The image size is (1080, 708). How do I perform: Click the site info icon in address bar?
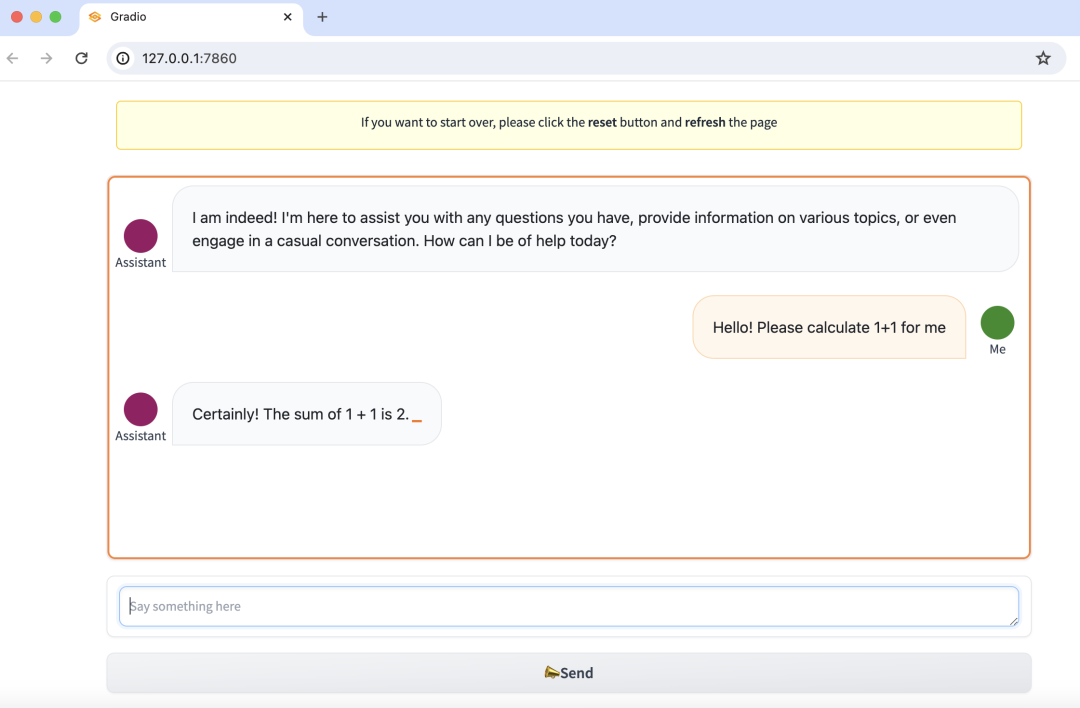click(123, 58)
